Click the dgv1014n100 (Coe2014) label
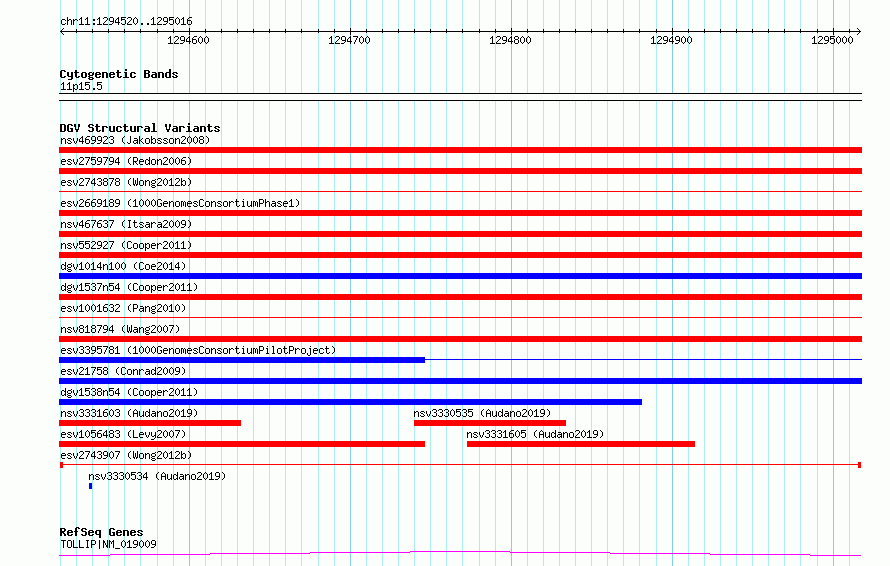The height and width of the screenshot is (566, 890). pyautogui.click(x=123, y=266)
